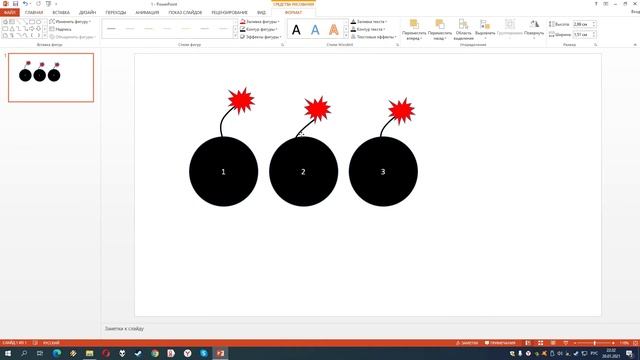Apply the orange outlined WordArt style A
This screenshot has width=640, height=360.
[334, 29]
